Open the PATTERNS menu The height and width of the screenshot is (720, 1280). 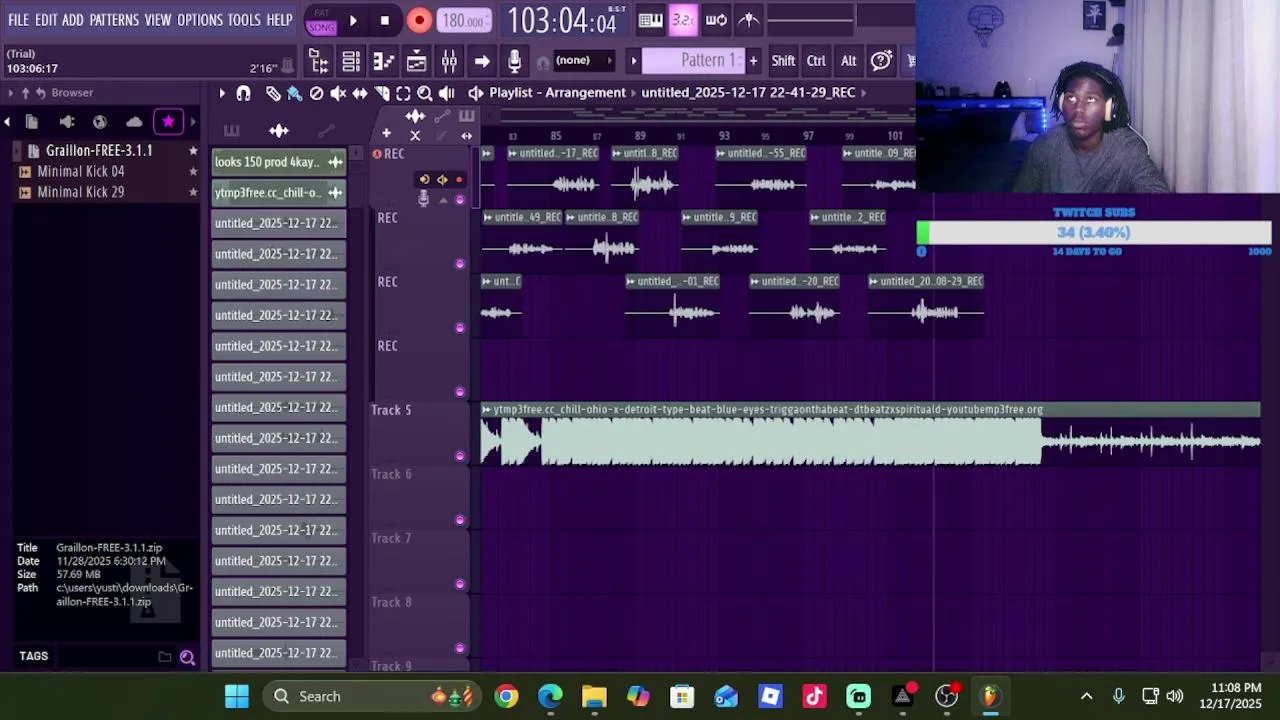(114, 20)
